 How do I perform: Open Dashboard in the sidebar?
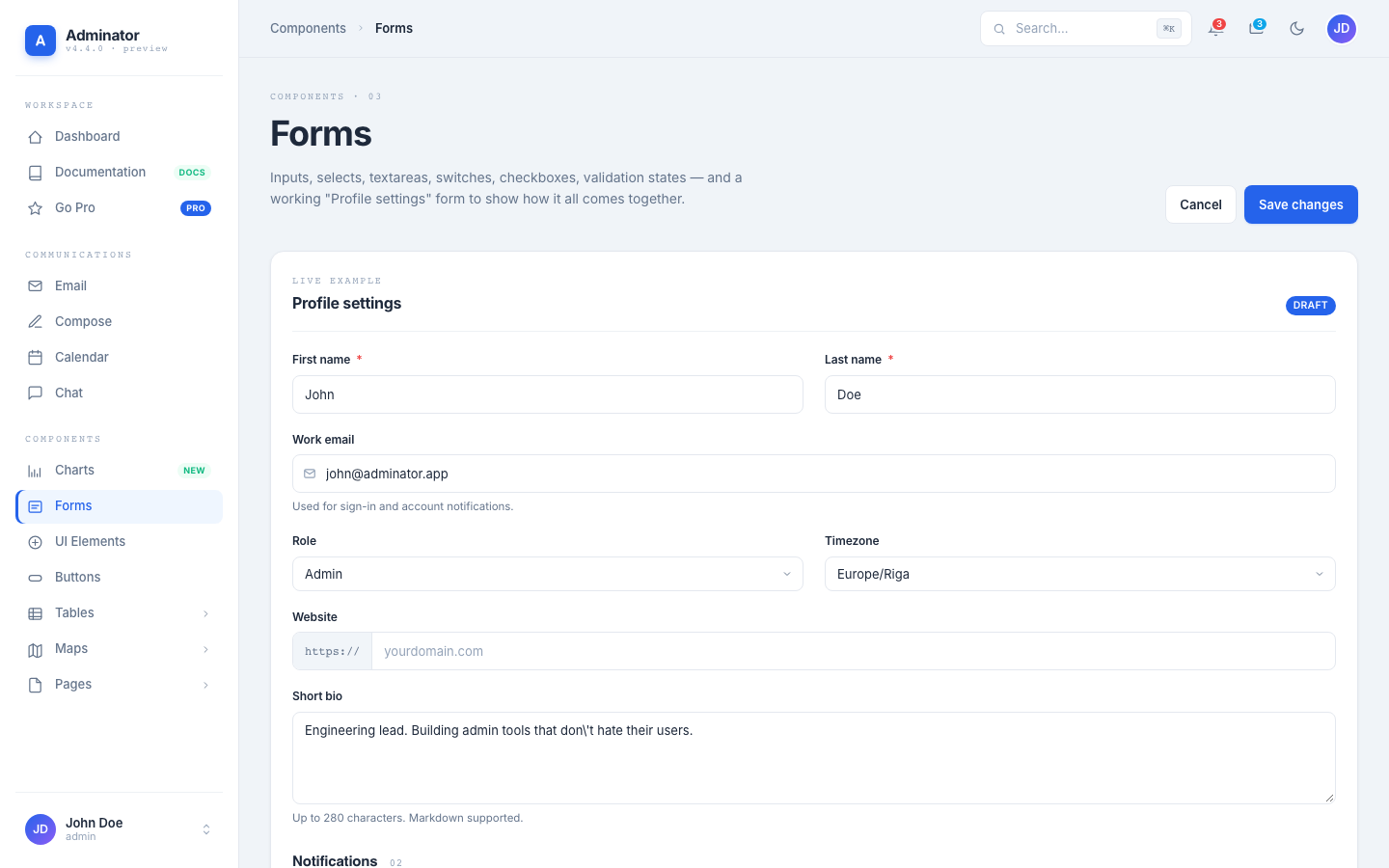point(120,137)
